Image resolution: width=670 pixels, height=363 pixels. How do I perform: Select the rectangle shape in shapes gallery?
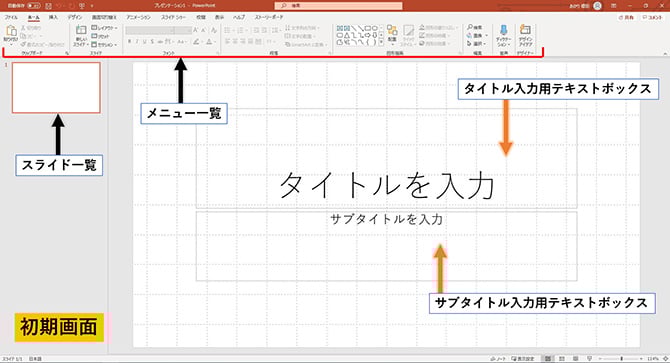pyautogui.click(x=368, y=28)
